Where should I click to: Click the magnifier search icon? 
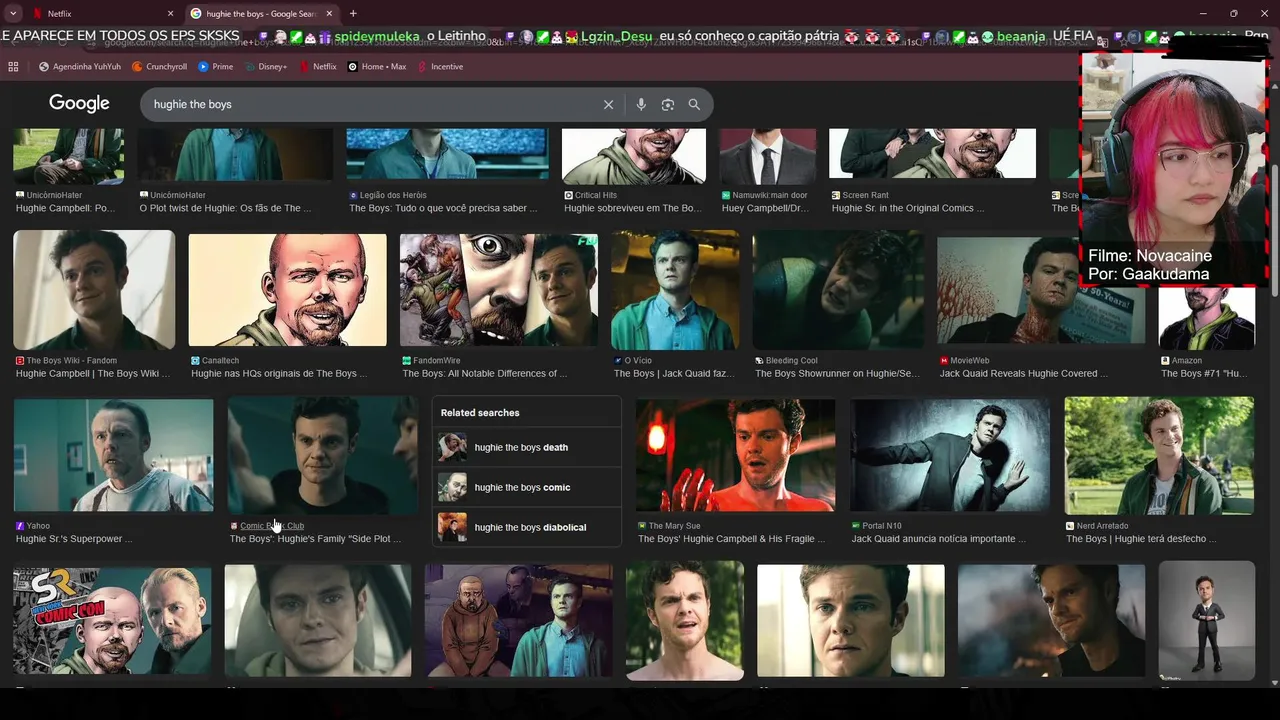(x=694, y=105)
